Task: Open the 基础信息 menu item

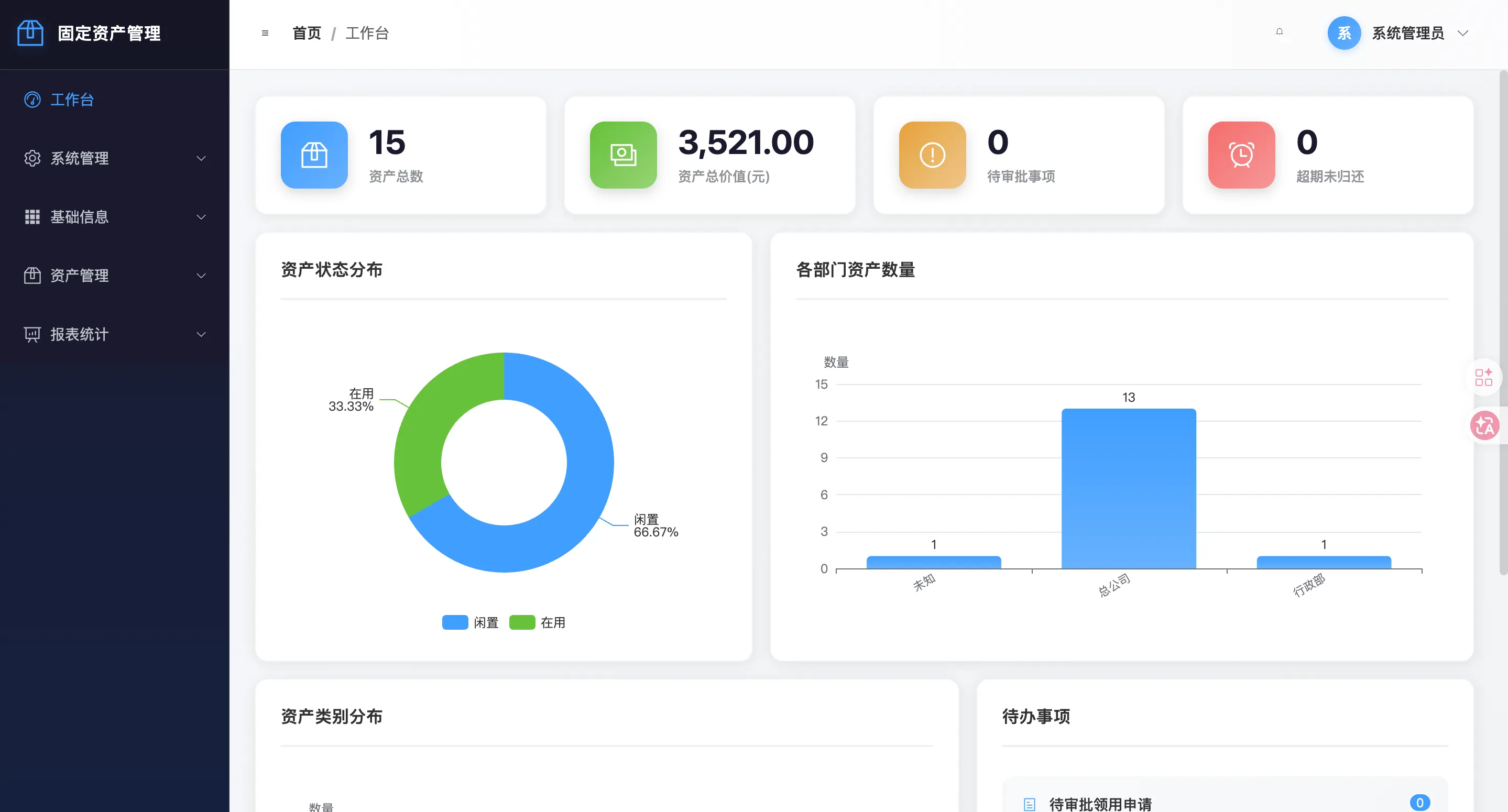Action: click(x=115, y=216)
